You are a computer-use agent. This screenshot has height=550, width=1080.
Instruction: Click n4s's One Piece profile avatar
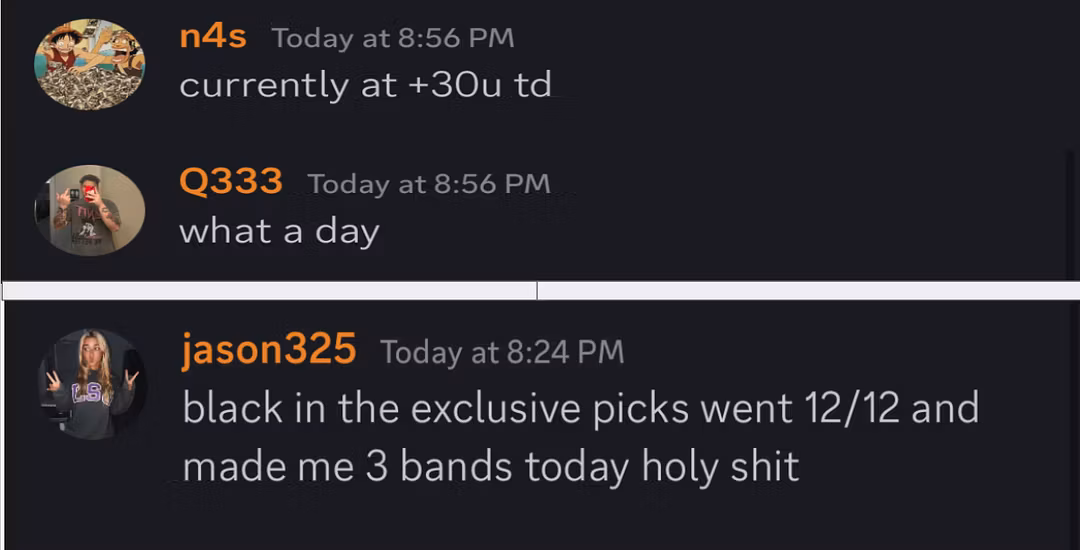pos(90,65)
